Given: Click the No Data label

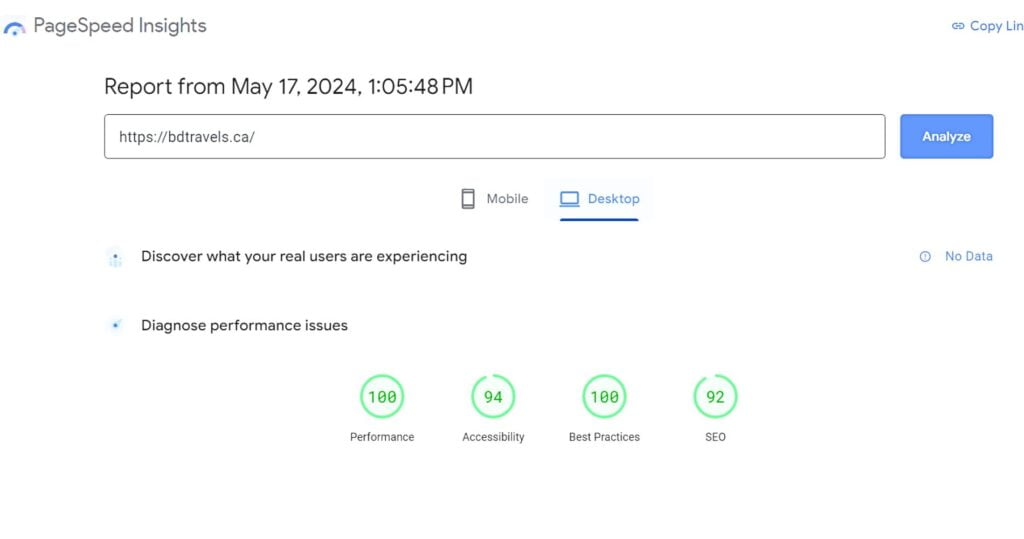Looking at the screenshot, I should coord(968,256).
